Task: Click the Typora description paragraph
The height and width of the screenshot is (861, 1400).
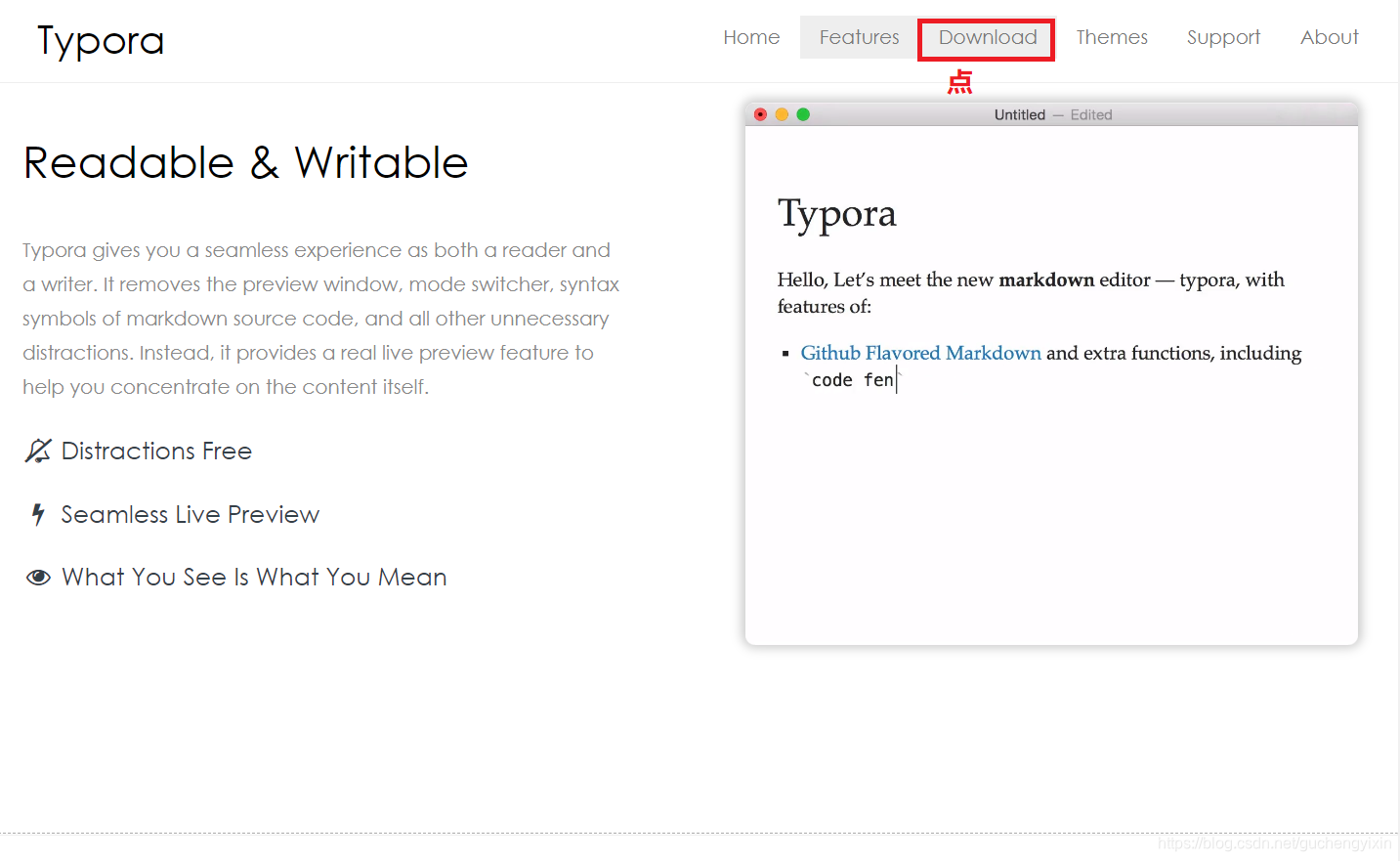Action: pos(321,319)
